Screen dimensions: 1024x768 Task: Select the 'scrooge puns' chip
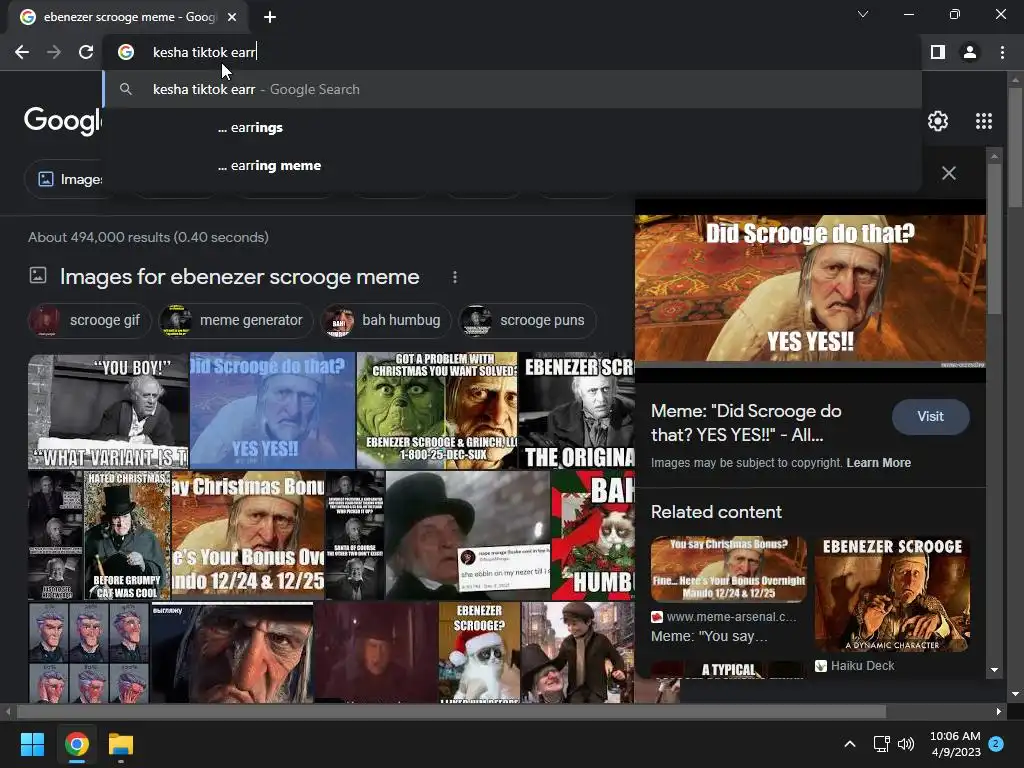click(527, 321)
